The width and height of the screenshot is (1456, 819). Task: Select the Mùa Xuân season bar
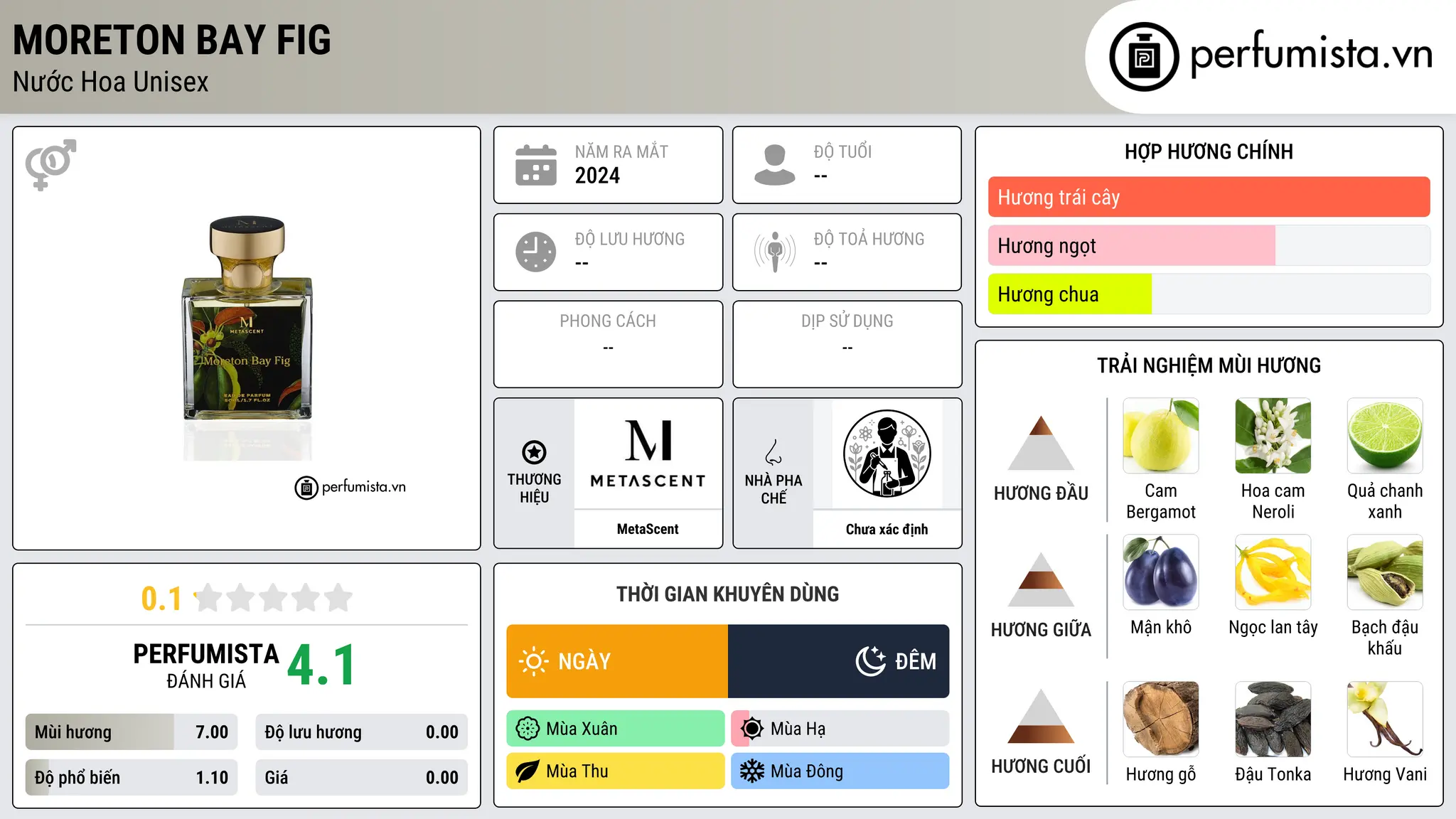[x=616, y=729]
